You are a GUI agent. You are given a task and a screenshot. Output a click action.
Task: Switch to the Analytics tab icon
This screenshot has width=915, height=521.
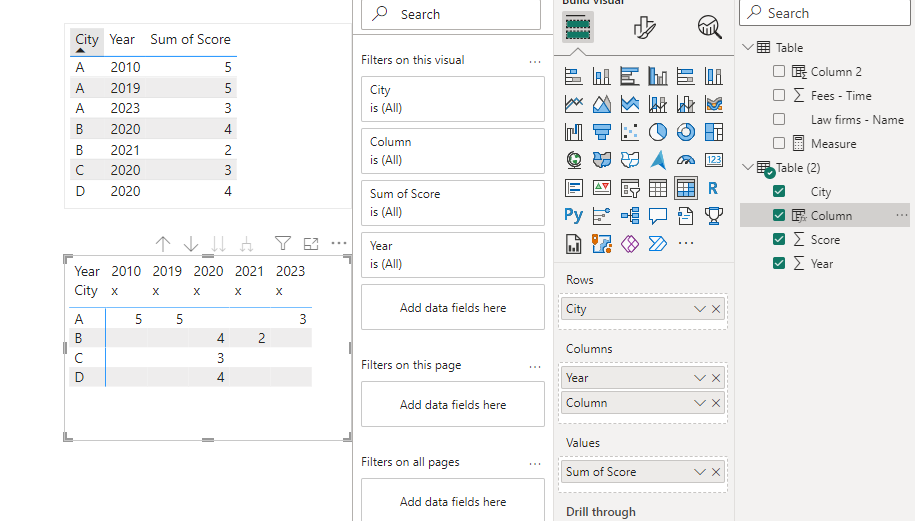710,27
